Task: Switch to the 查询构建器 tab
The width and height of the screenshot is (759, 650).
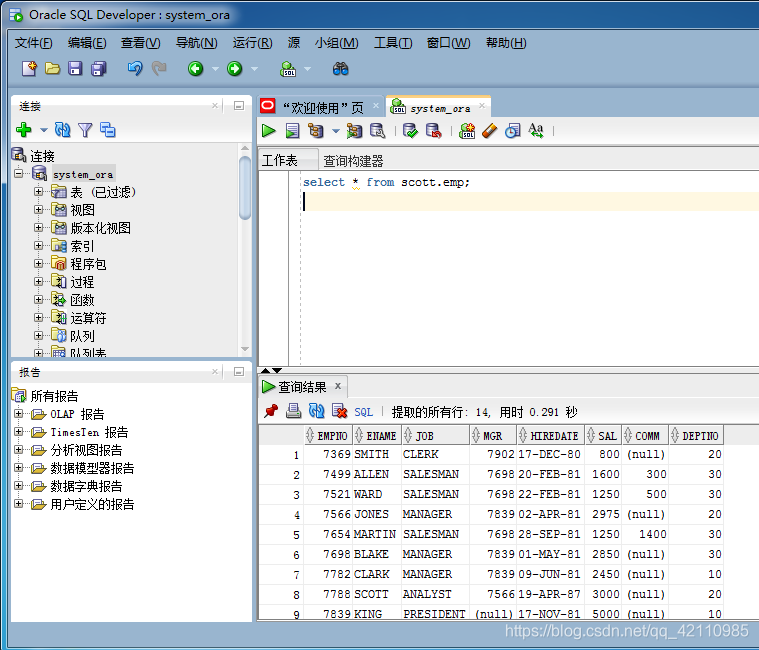Action: click(353, 161)
